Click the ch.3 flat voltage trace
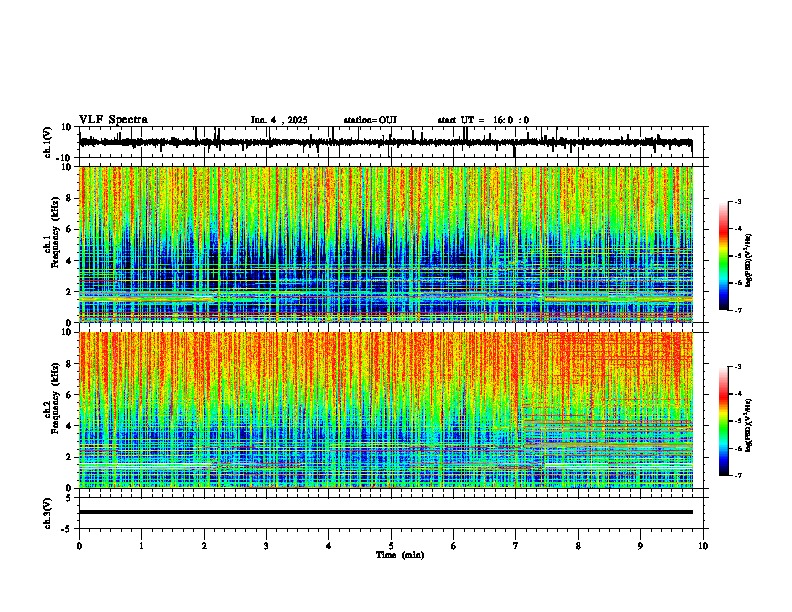This screenshot has height=612, width=792. (x=386, y=512)
